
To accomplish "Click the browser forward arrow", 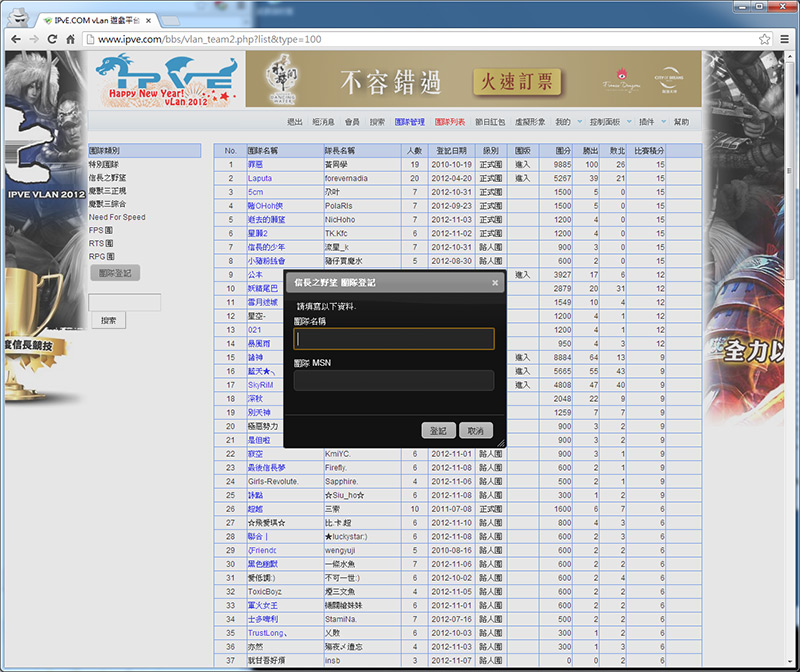I will (34, 39).
